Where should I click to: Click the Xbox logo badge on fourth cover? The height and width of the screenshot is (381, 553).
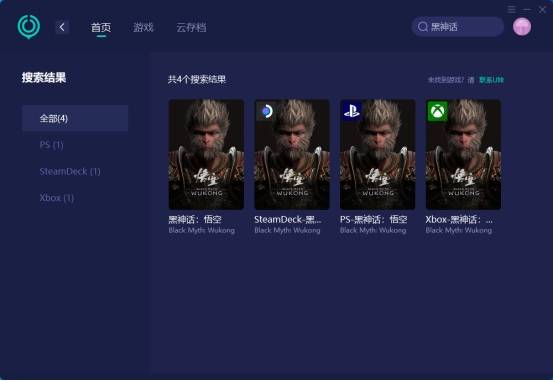click(437, 111)
